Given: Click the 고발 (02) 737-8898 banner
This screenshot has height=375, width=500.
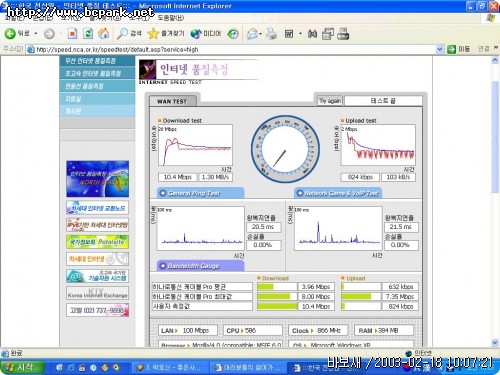Looking at the screenshot, I should coord(97,310).
